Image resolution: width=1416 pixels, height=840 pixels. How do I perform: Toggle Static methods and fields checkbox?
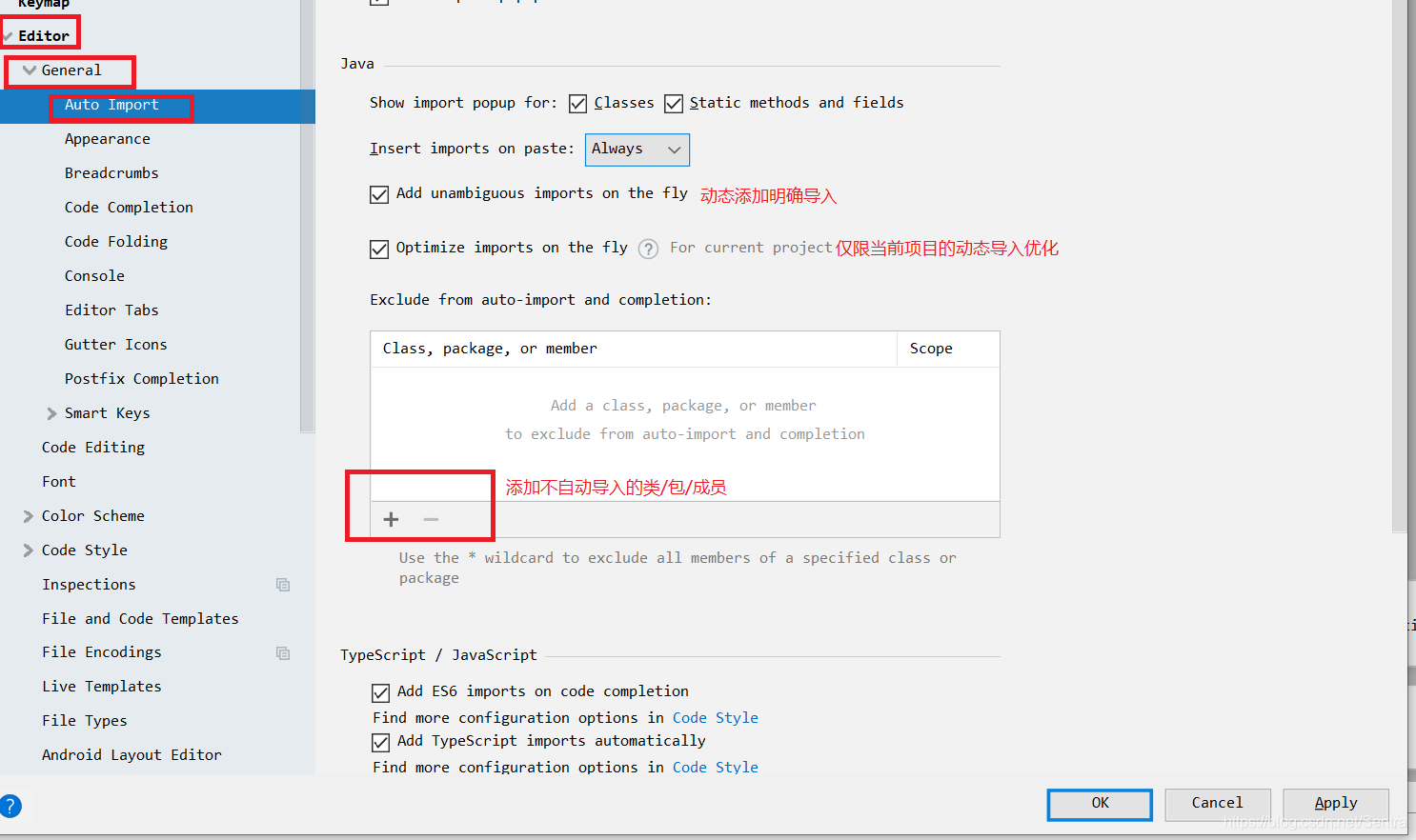pyautogui.click(x=674, y=104)
